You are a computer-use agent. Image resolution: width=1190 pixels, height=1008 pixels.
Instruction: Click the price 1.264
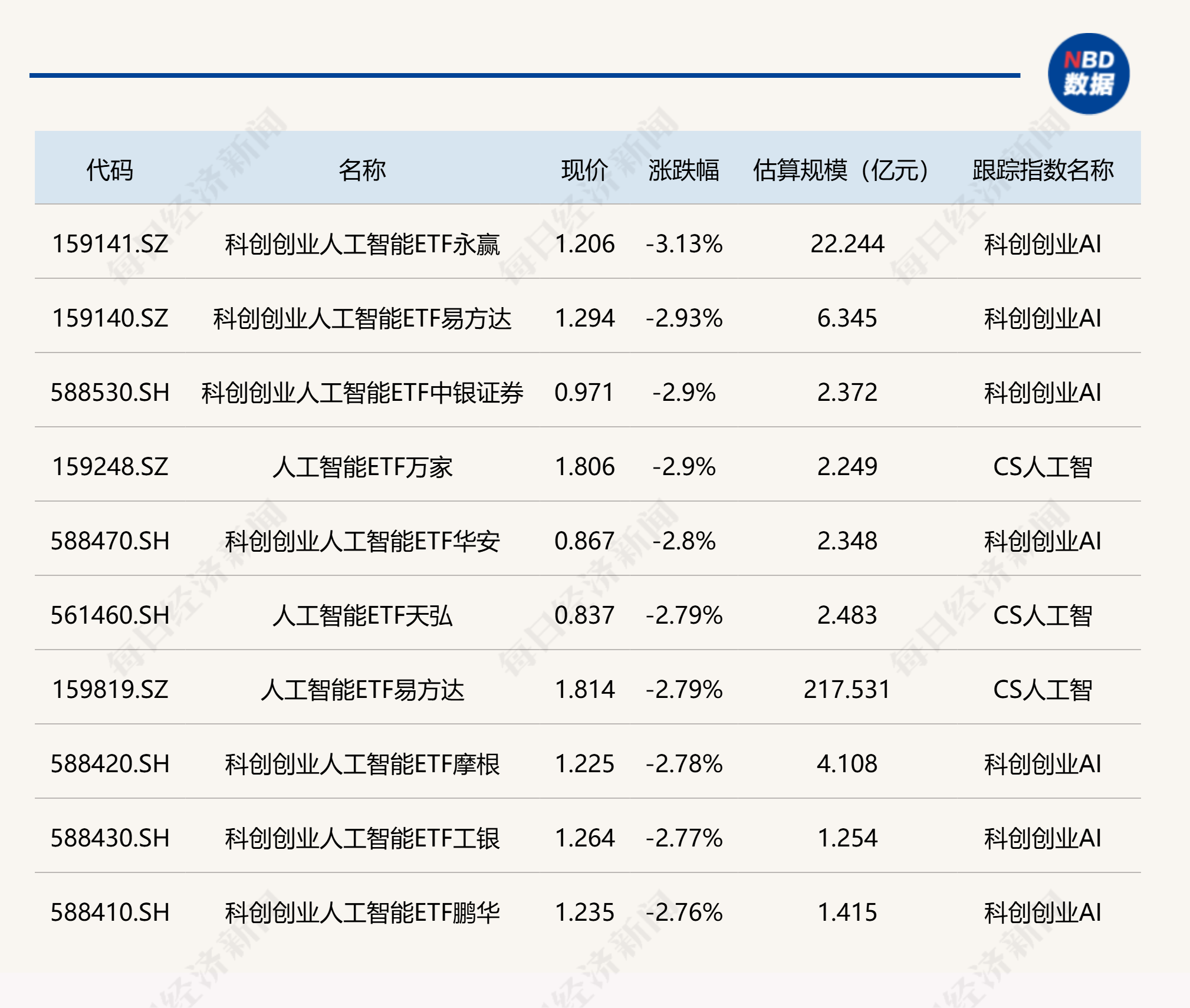(x=584, y=838)
